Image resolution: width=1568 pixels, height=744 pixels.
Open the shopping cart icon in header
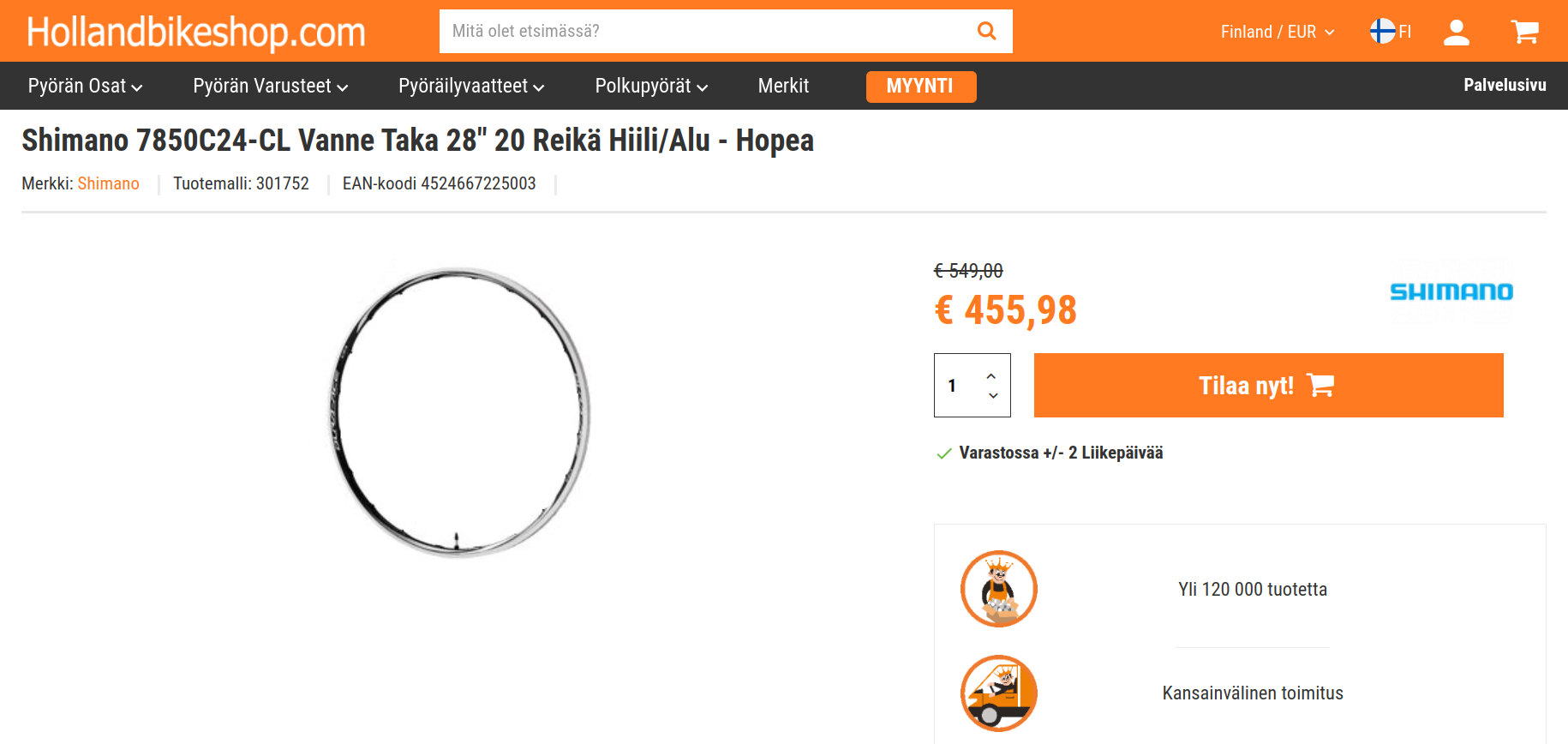(1524, 33)
